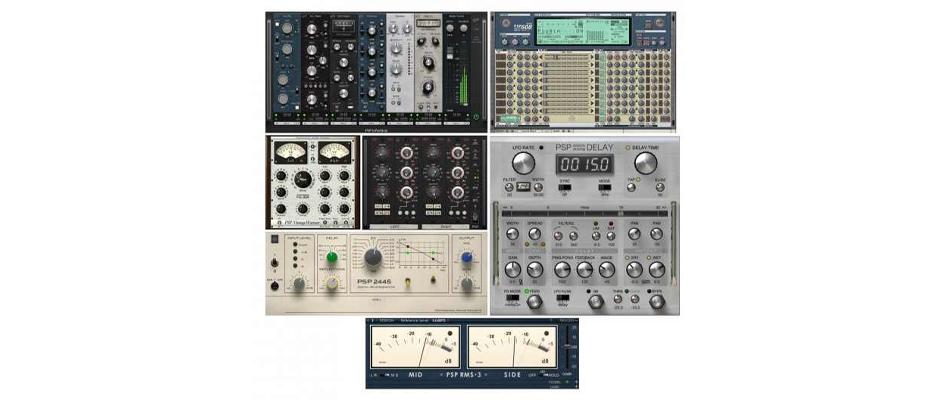Image resolution: width=940 pixels, height=400 pixels.
Task: Click the PSP 2445 reverb time graph
Action: tap(420, 253)
